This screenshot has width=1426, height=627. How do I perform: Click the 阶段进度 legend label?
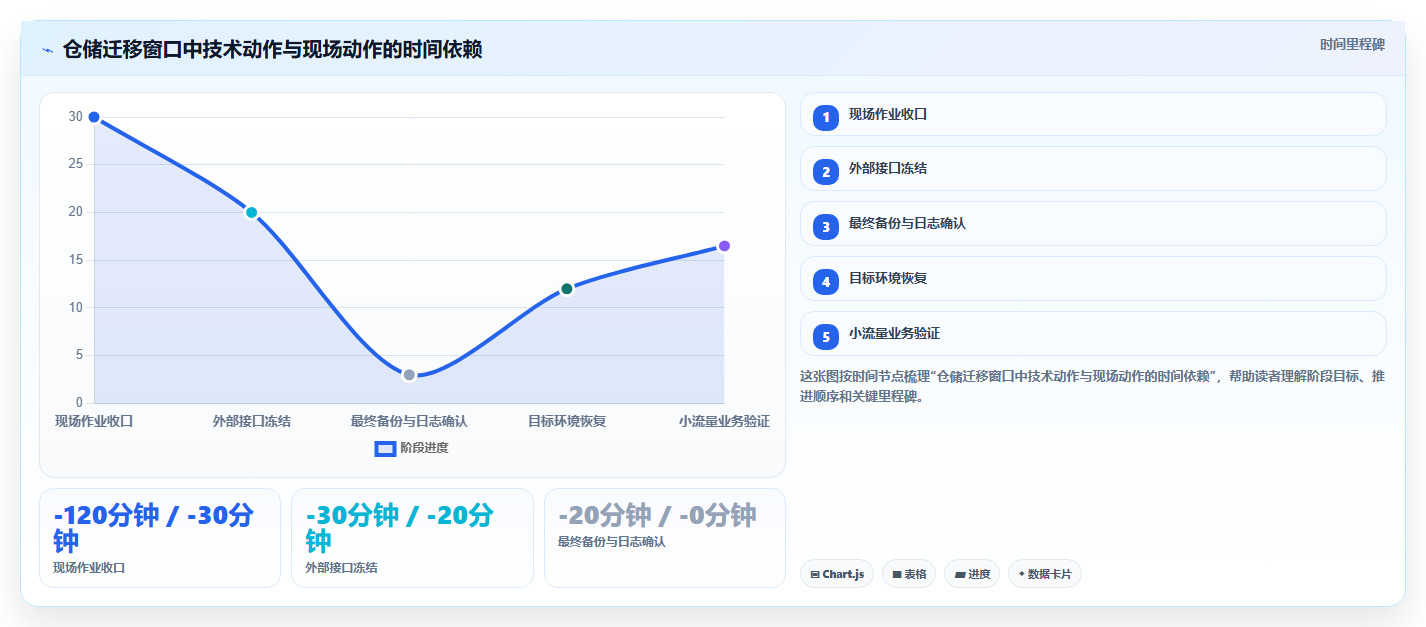click(x=424, y=448)
